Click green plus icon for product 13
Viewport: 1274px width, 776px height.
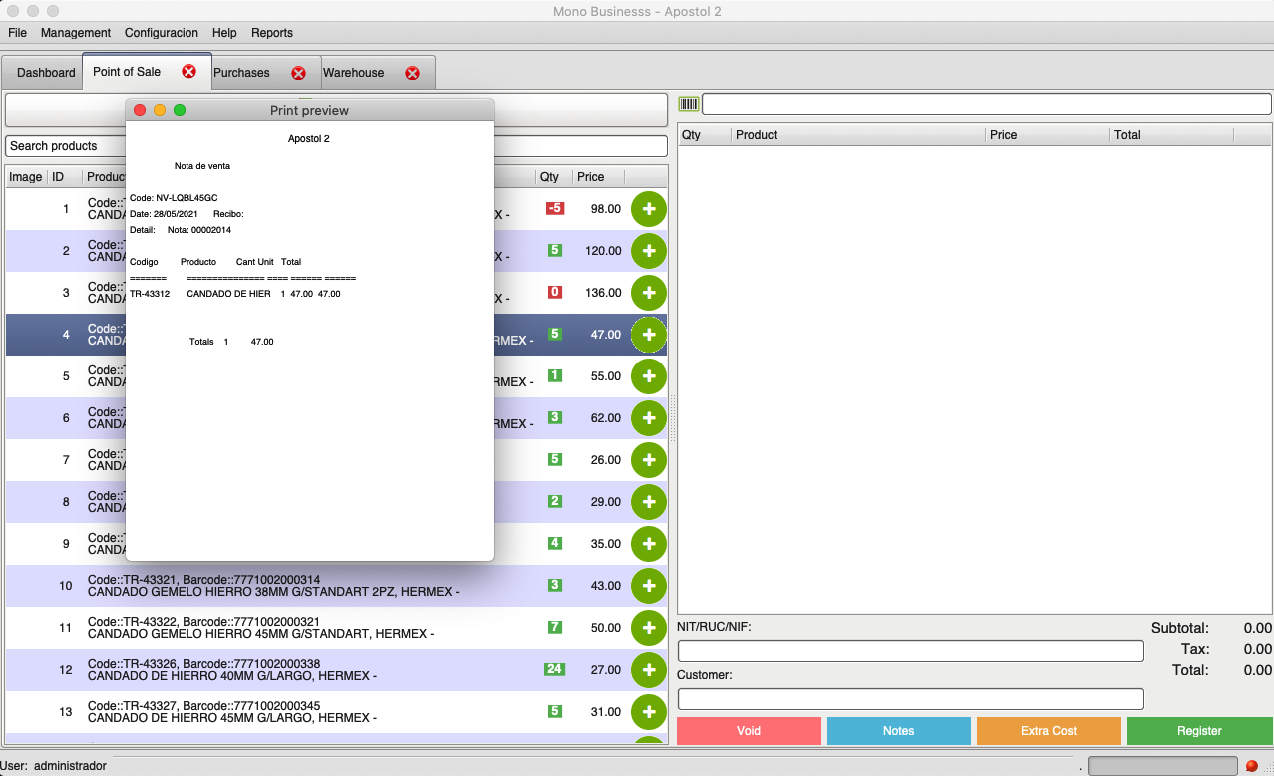coord(648,712)
